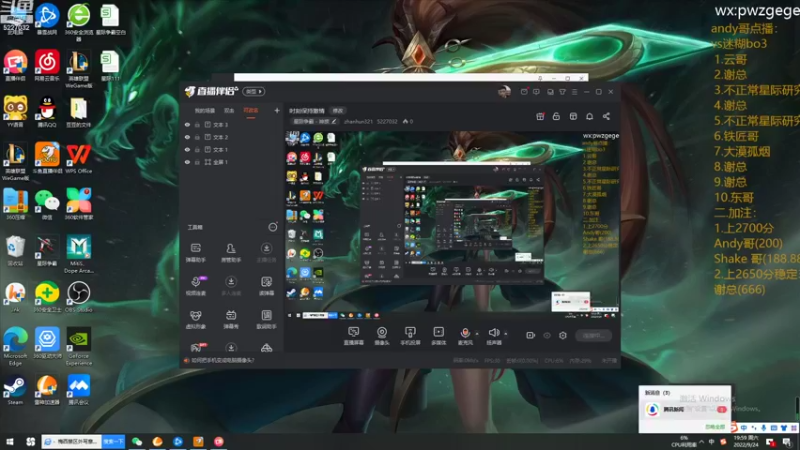Open WeChat from the taskbar
This screenshot has height=450, width=800.
pos(137,441)
